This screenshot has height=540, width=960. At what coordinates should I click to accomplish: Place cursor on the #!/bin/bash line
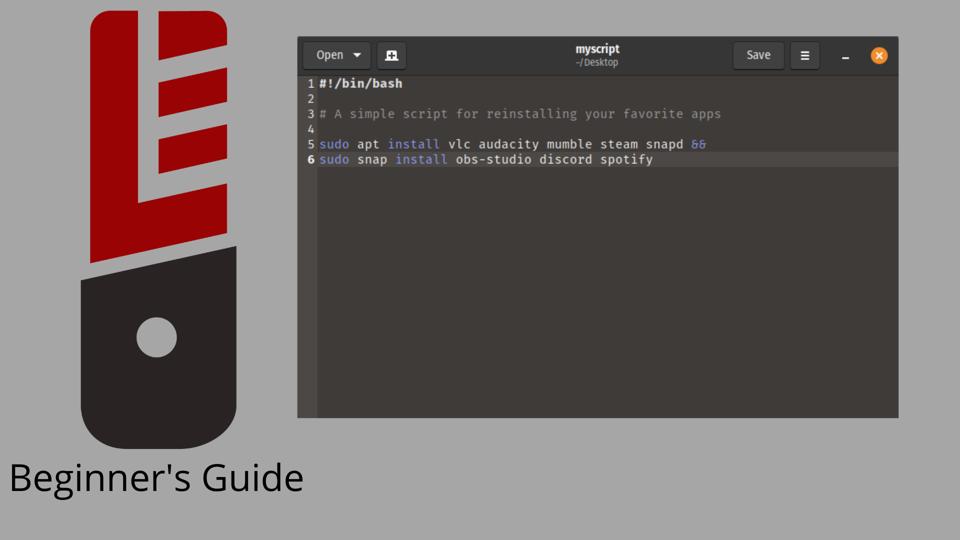[361, 84]
